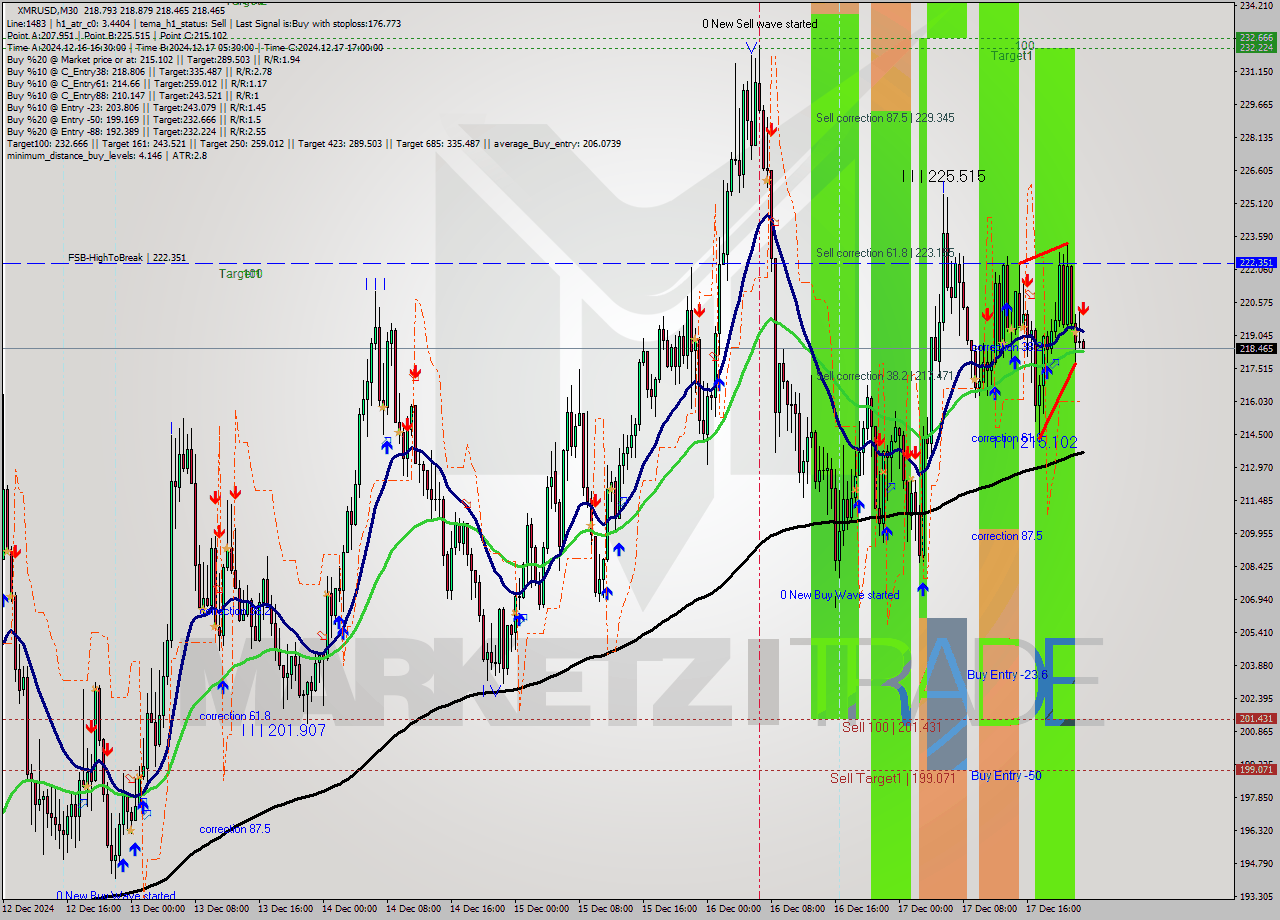The height and width of the screenshot is (920, 1280).
Task: Click the 'Buy %10 @ C_Entry38' line
Action: [139, 71]
